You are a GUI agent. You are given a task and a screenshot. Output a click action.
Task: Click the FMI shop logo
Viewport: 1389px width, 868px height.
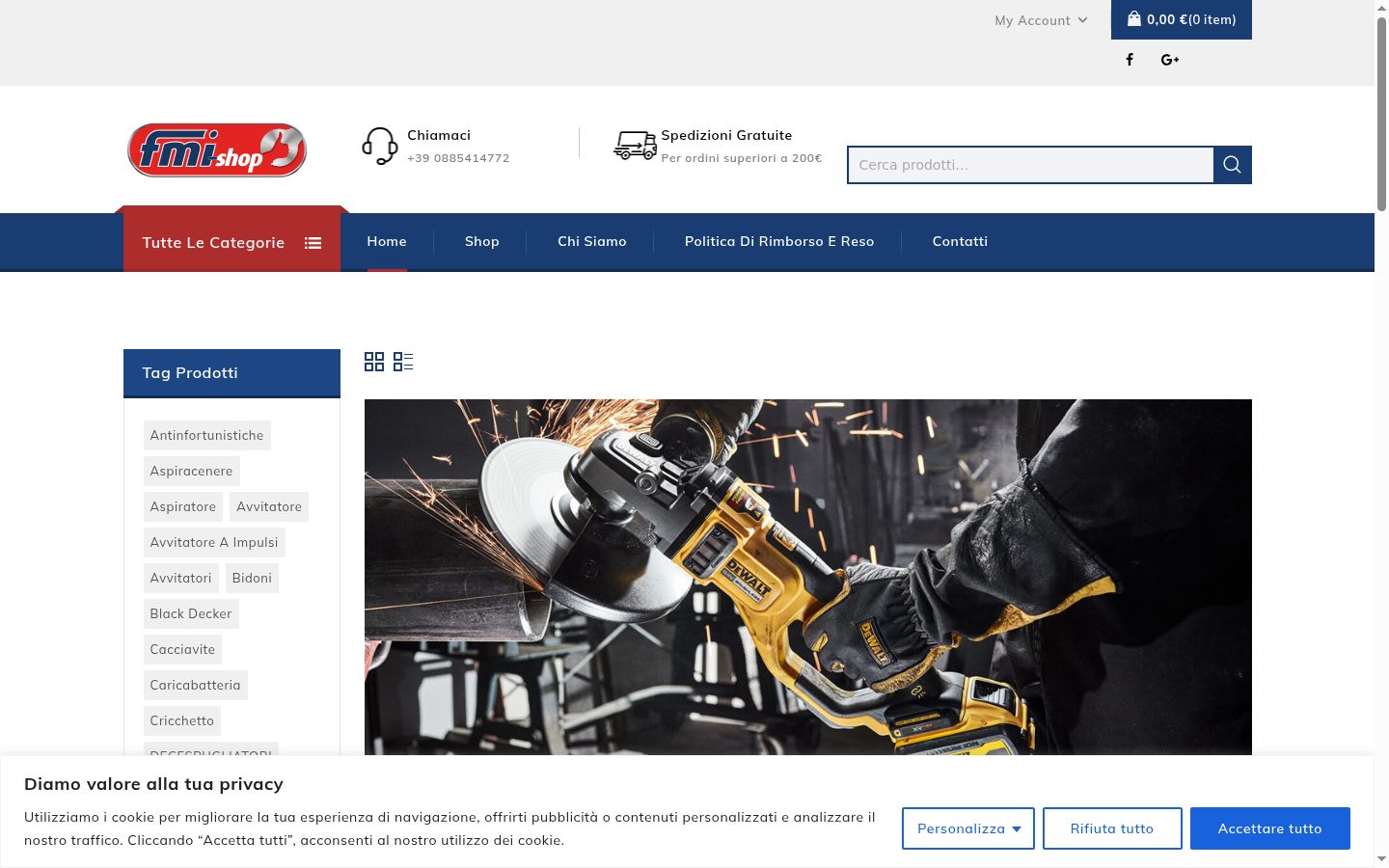click(217, 149)
